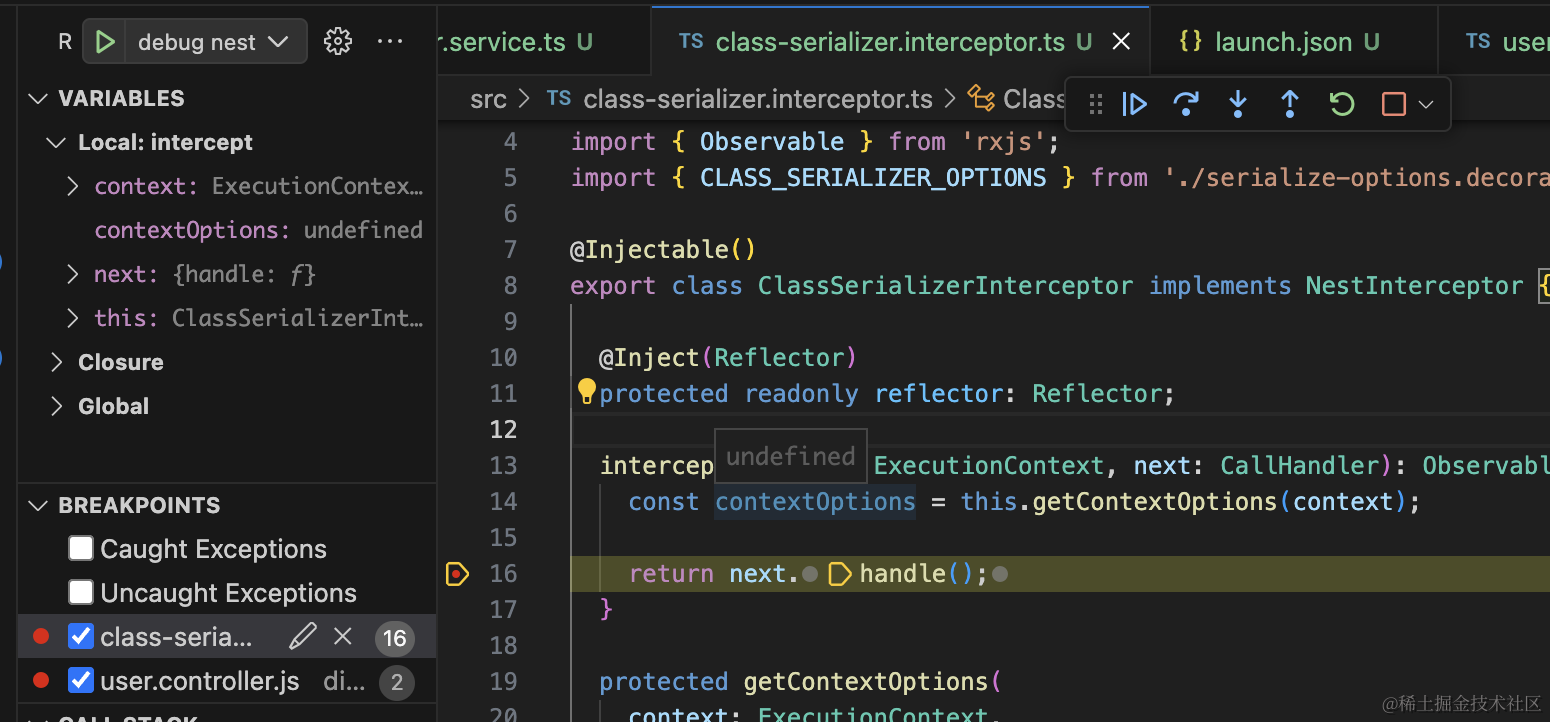This screenshot has height=722, width=1550.
Task: Step into the next function call
Action: 1238,104
